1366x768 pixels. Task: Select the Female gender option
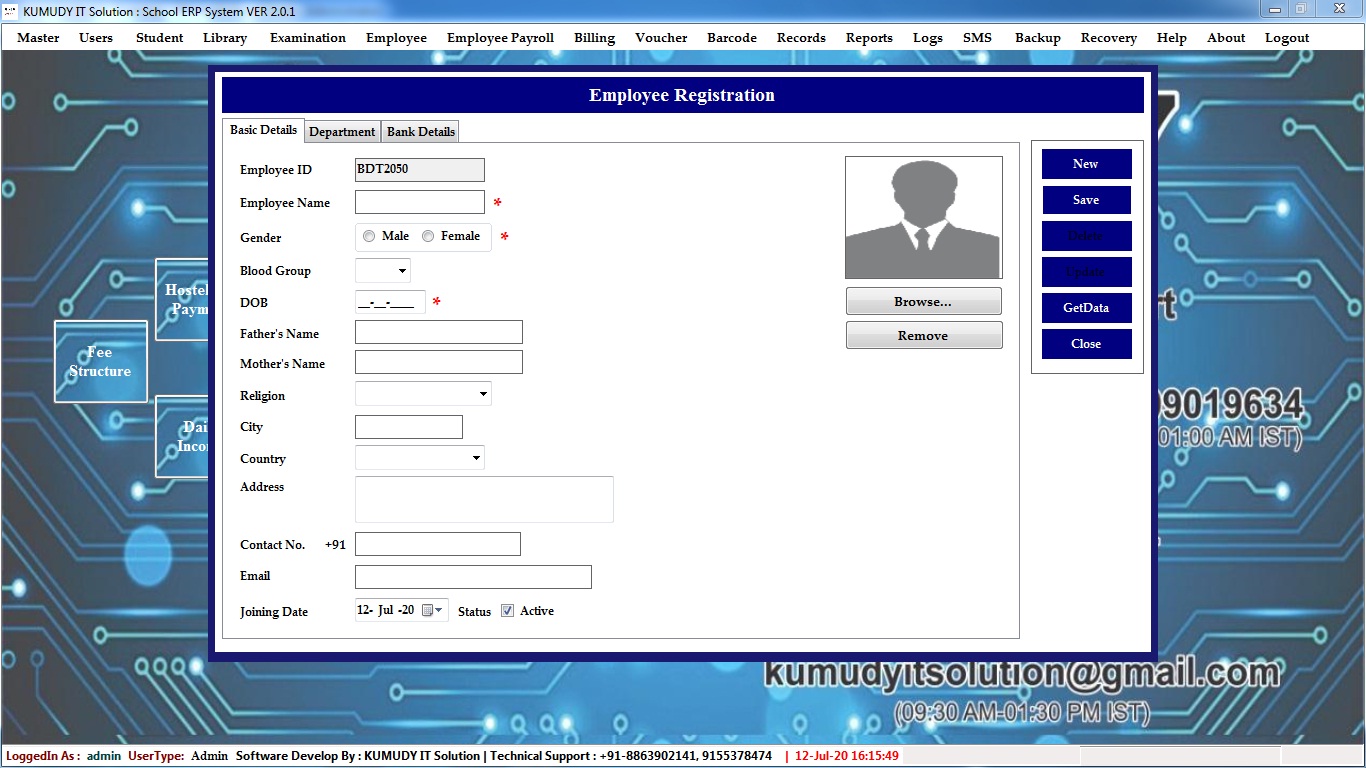(428, 236)
